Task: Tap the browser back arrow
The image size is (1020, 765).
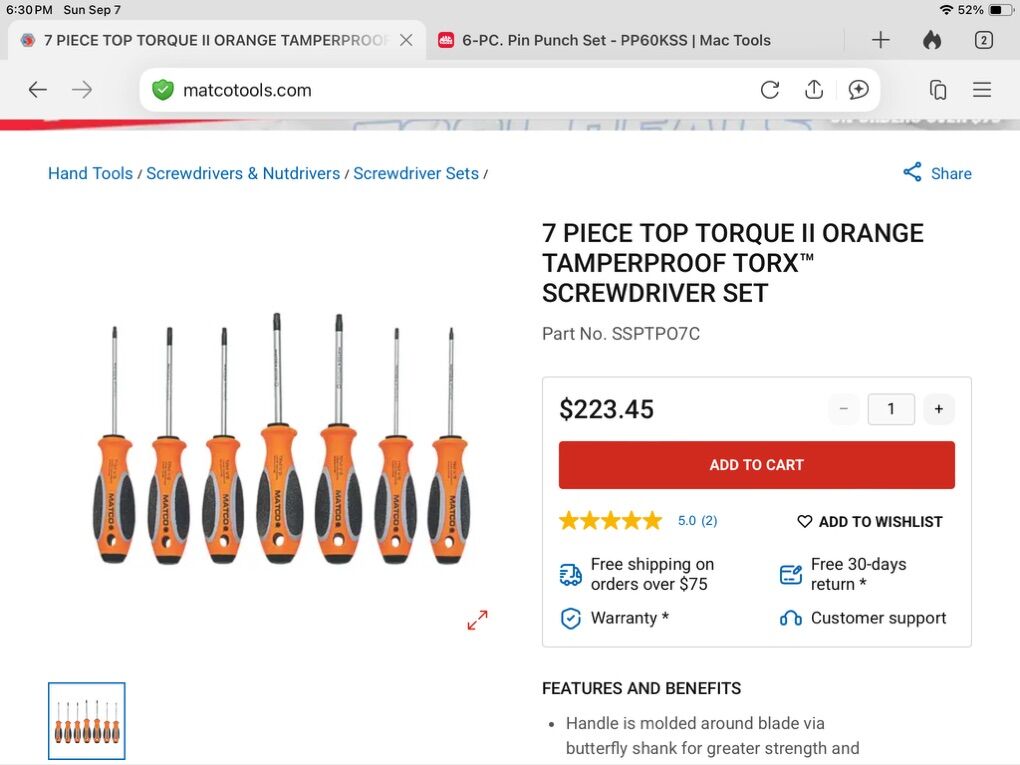Action: [37, 90]
